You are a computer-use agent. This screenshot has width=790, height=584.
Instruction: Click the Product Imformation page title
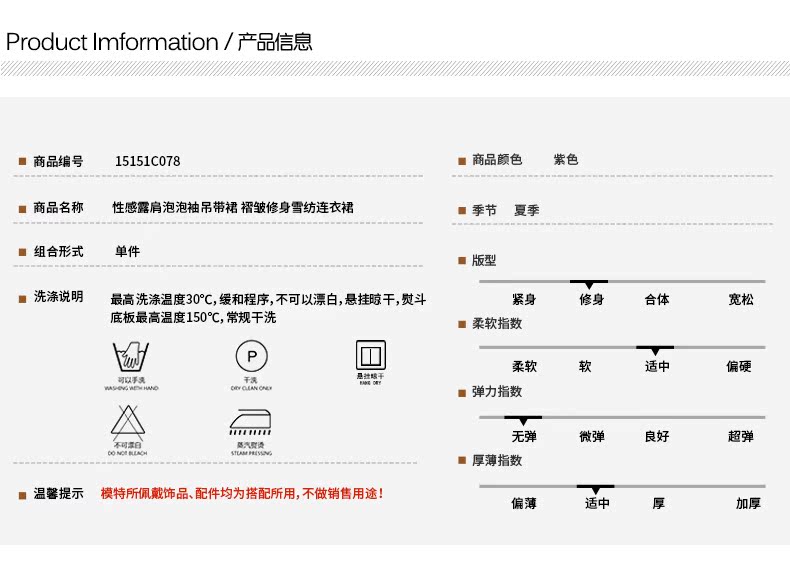coord(159,42)
